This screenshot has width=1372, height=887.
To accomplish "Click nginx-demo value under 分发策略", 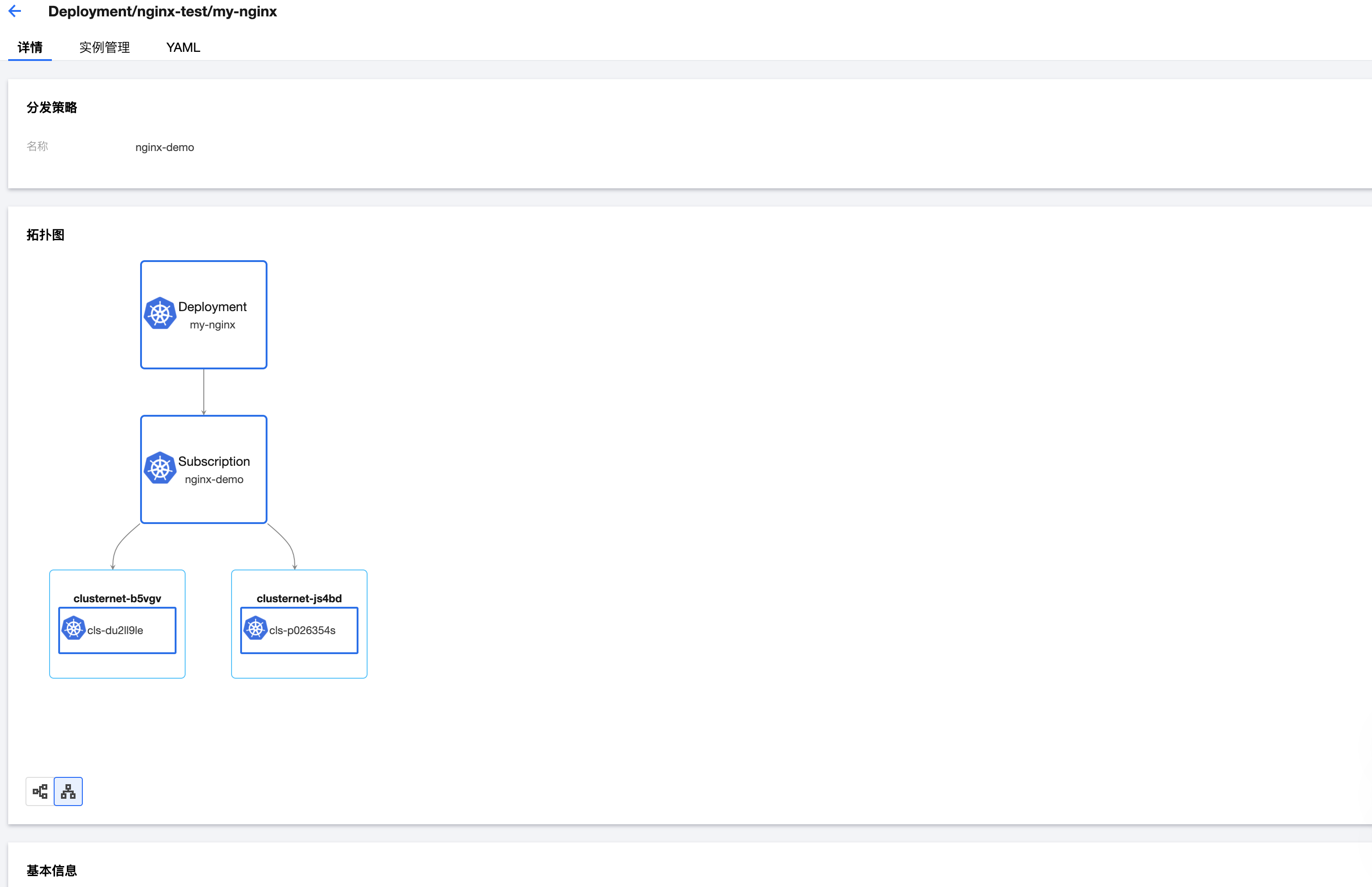I will tap(165, 147).
